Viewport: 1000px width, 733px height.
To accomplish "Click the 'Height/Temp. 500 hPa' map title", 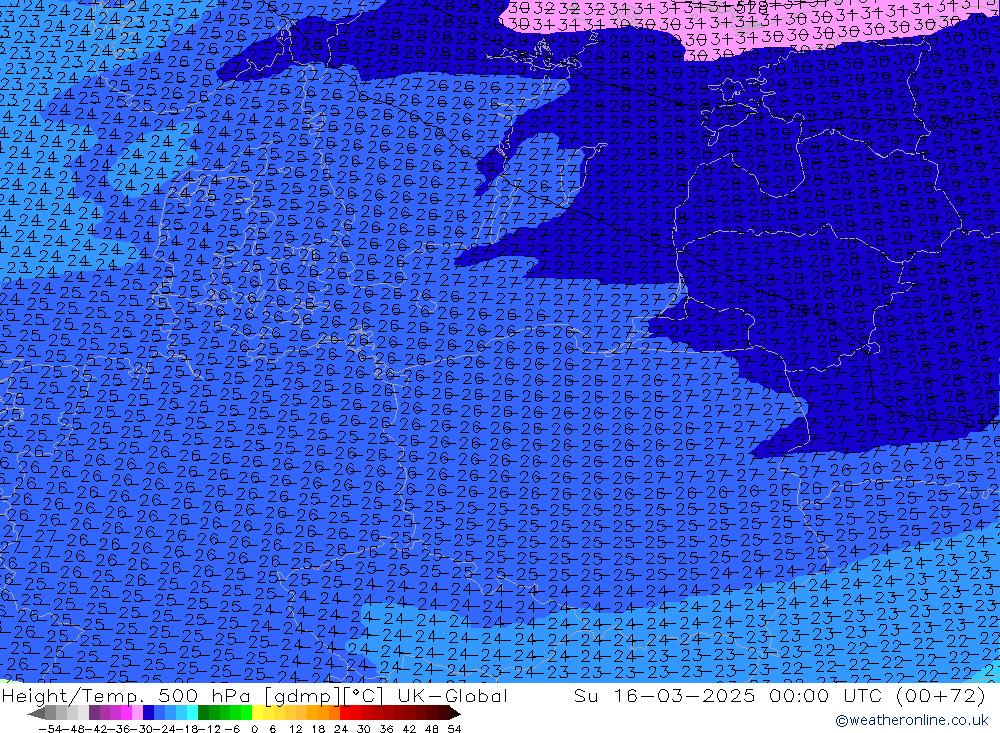I will point(126,695).
